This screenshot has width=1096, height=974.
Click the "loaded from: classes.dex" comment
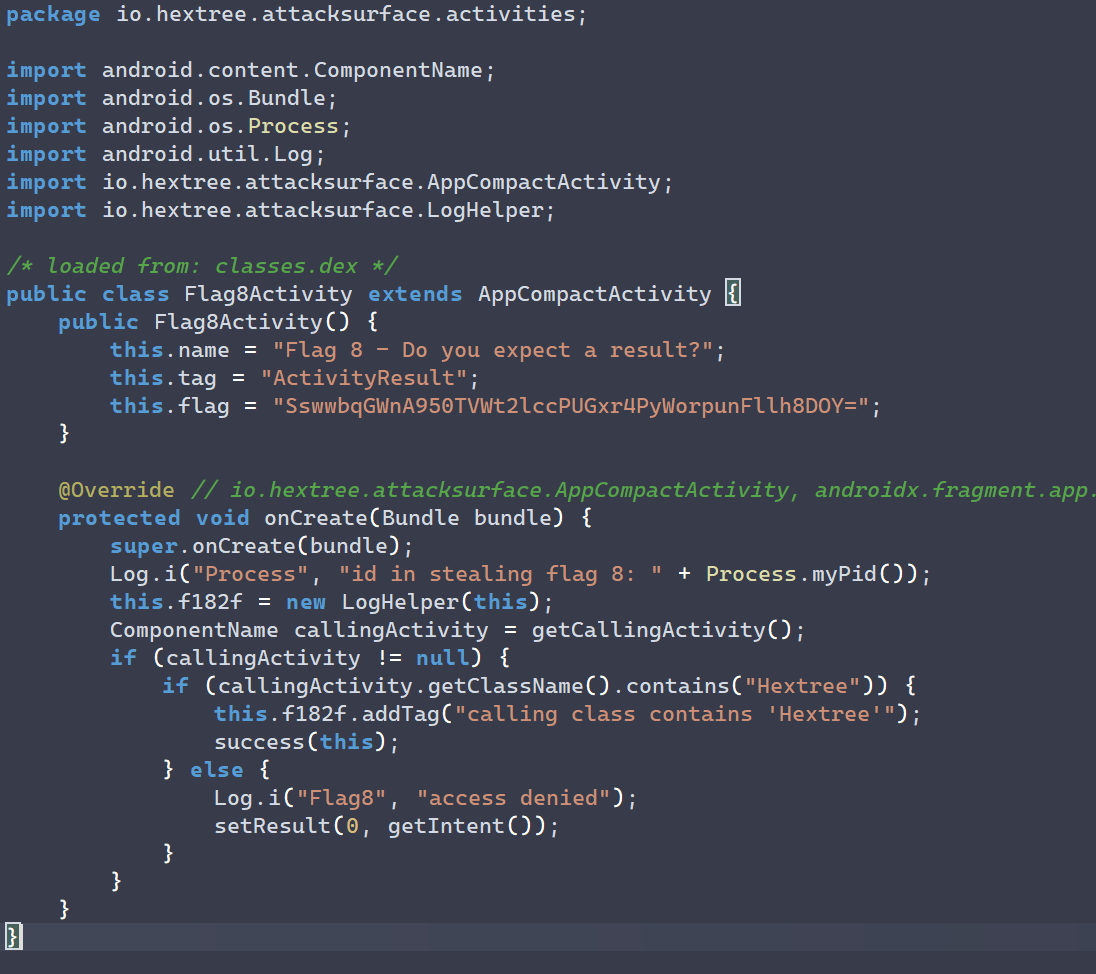coord(202,266)
